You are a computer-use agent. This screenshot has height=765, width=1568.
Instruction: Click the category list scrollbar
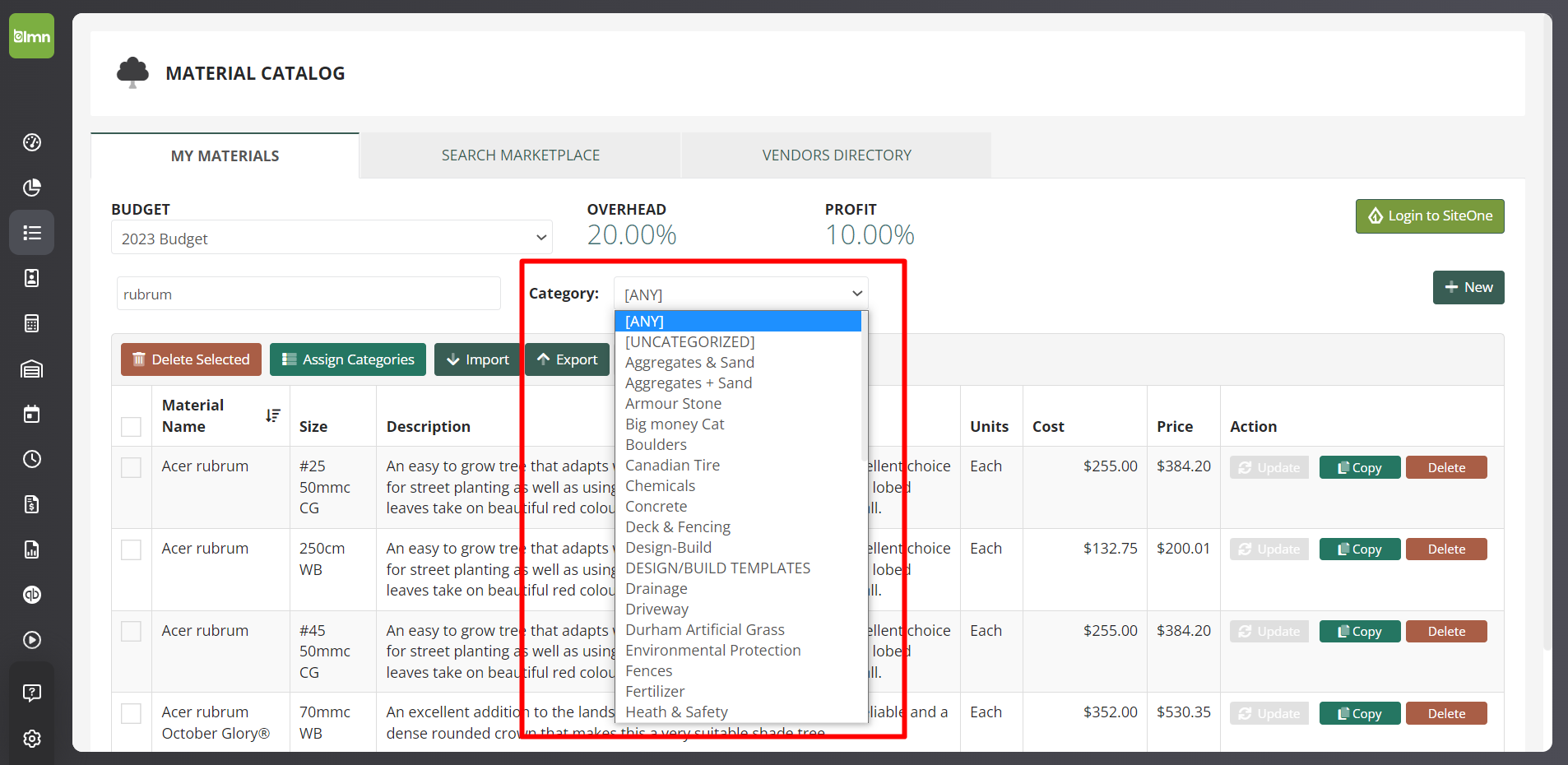(x=864, y=387)
